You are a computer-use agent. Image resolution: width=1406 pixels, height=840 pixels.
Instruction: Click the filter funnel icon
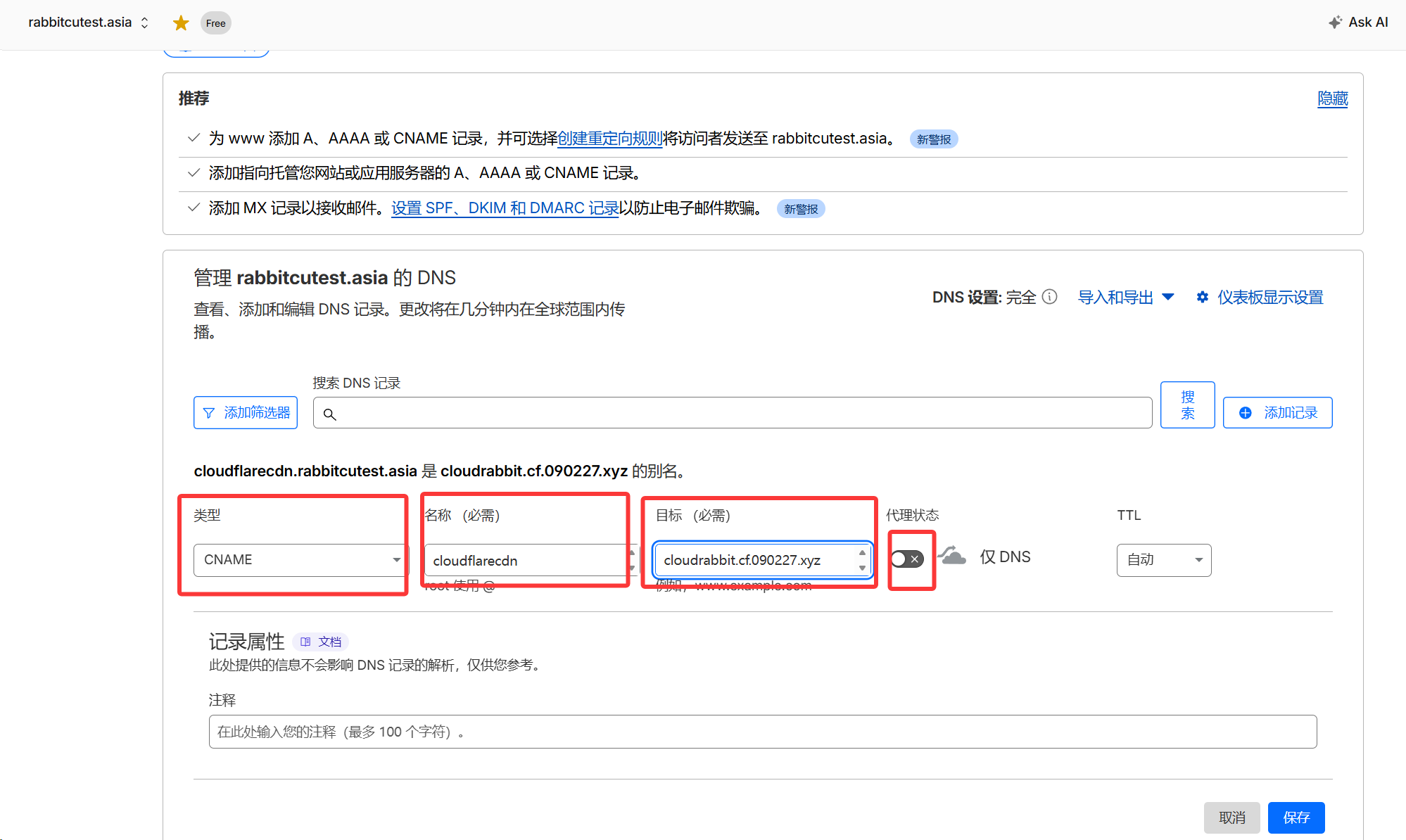tap(209, 413)
